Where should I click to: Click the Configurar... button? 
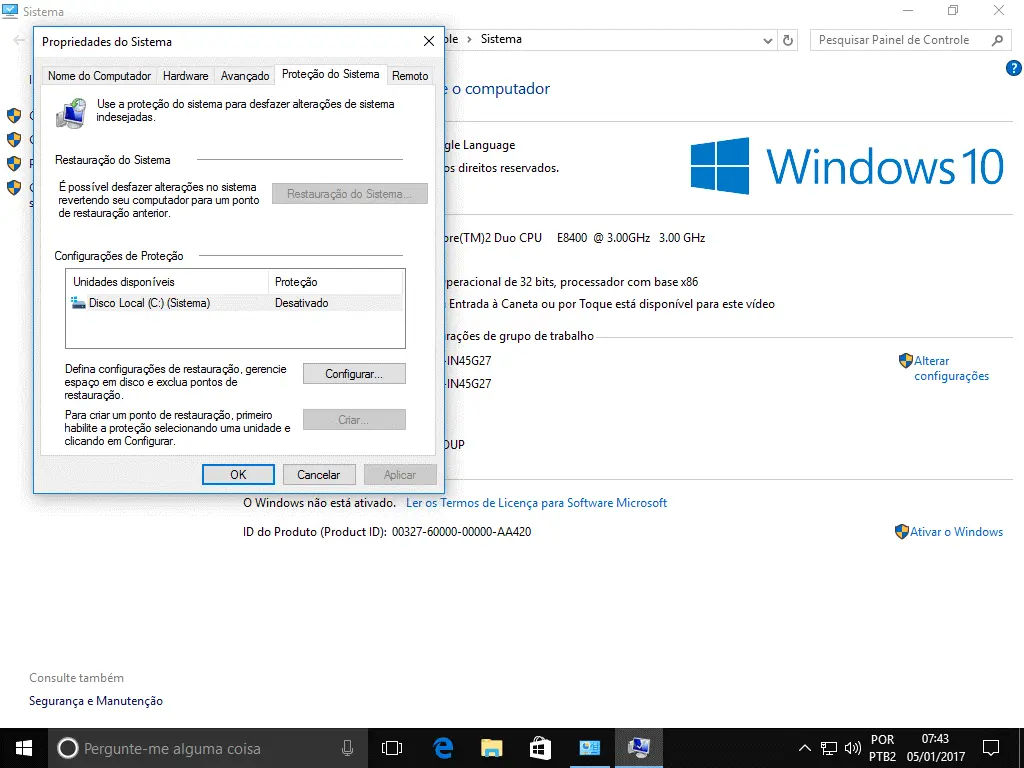point(354,374)
